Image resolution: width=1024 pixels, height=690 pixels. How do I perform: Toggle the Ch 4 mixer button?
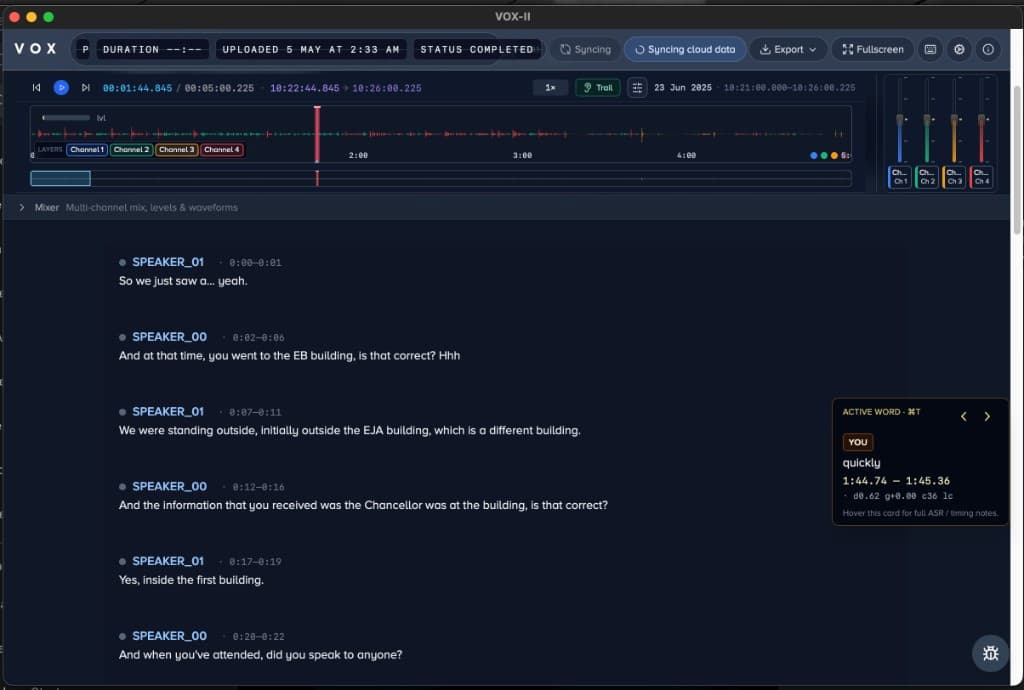pos(982,177)
